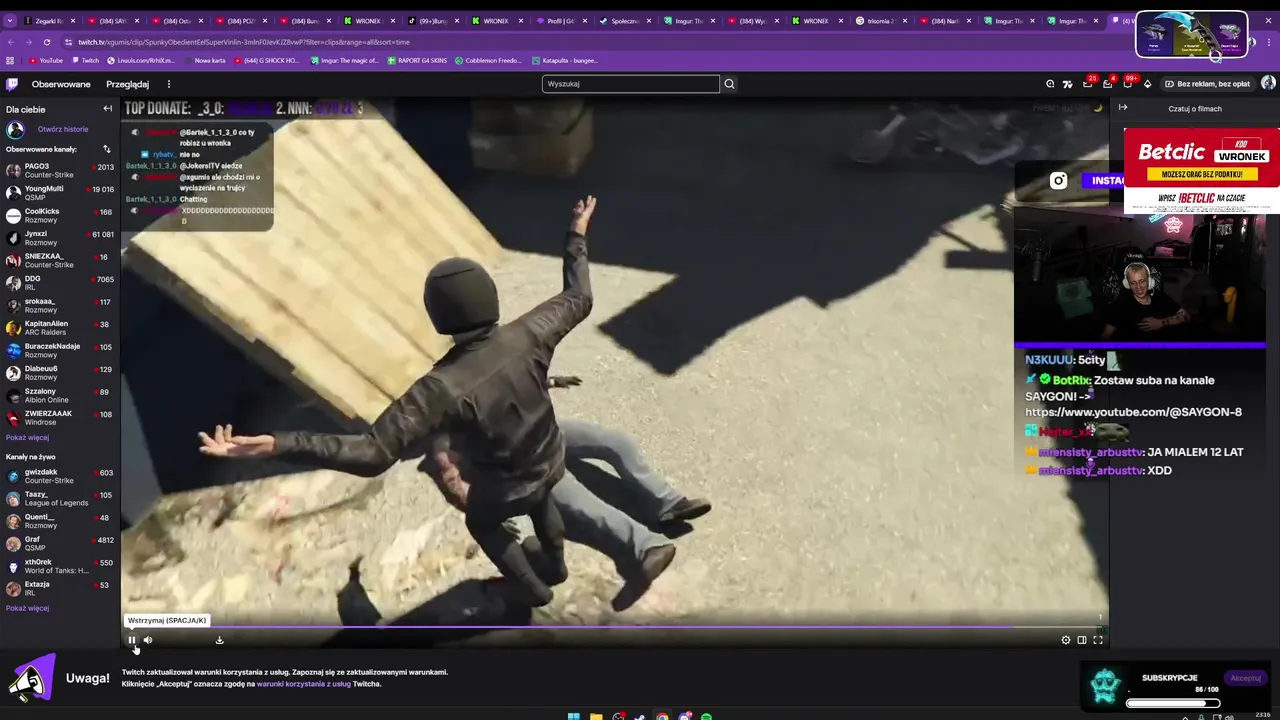
Task: Open Steam from the taskbar
Action: coord(640,717)
